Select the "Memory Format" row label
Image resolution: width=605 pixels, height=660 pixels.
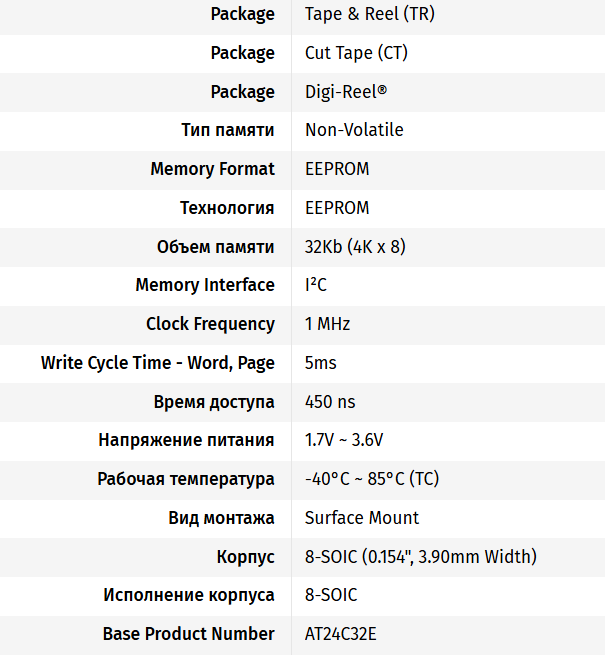coord(212,169)
